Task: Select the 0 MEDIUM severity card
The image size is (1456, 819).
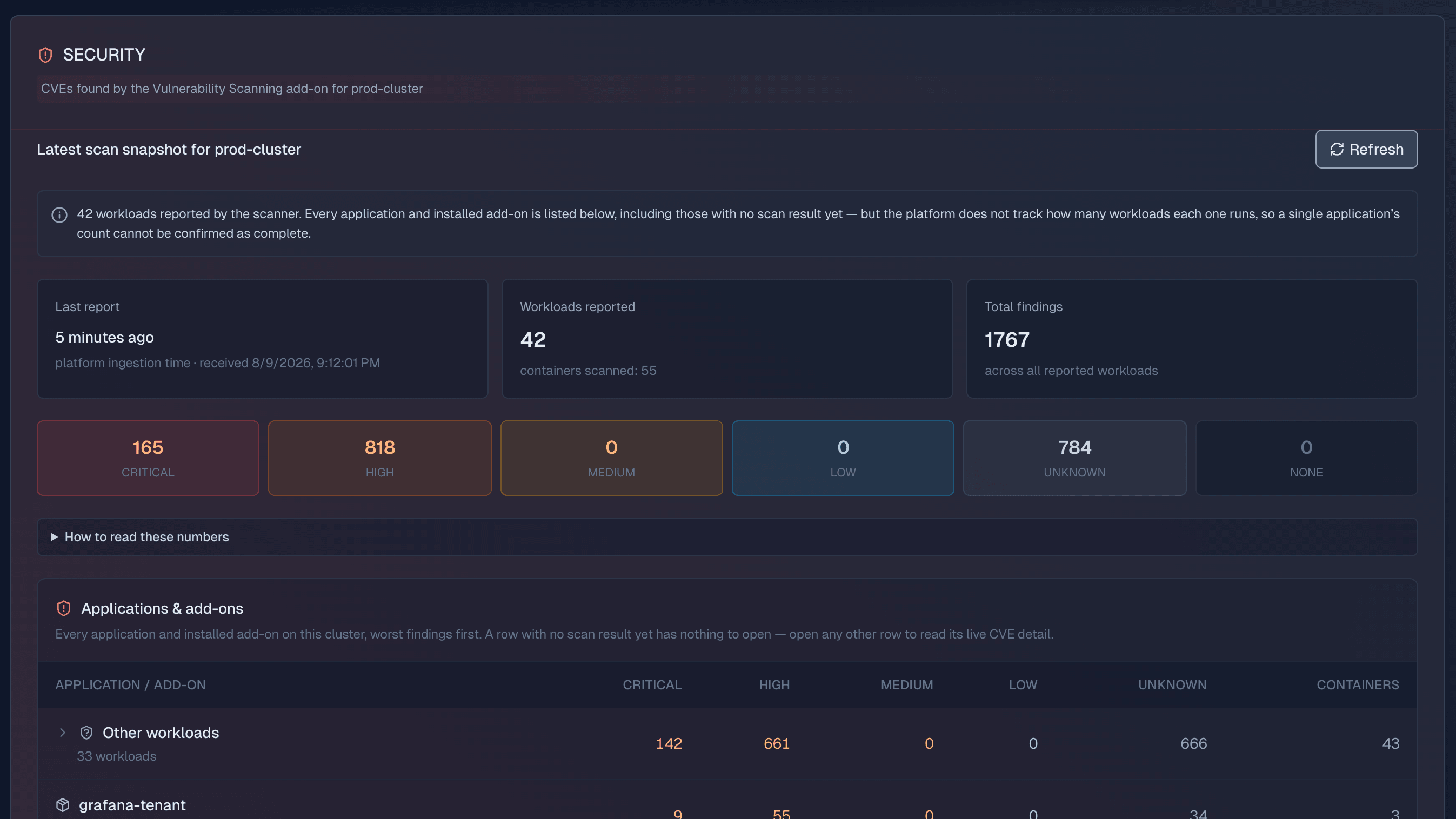Action: [x=612, y=458]
